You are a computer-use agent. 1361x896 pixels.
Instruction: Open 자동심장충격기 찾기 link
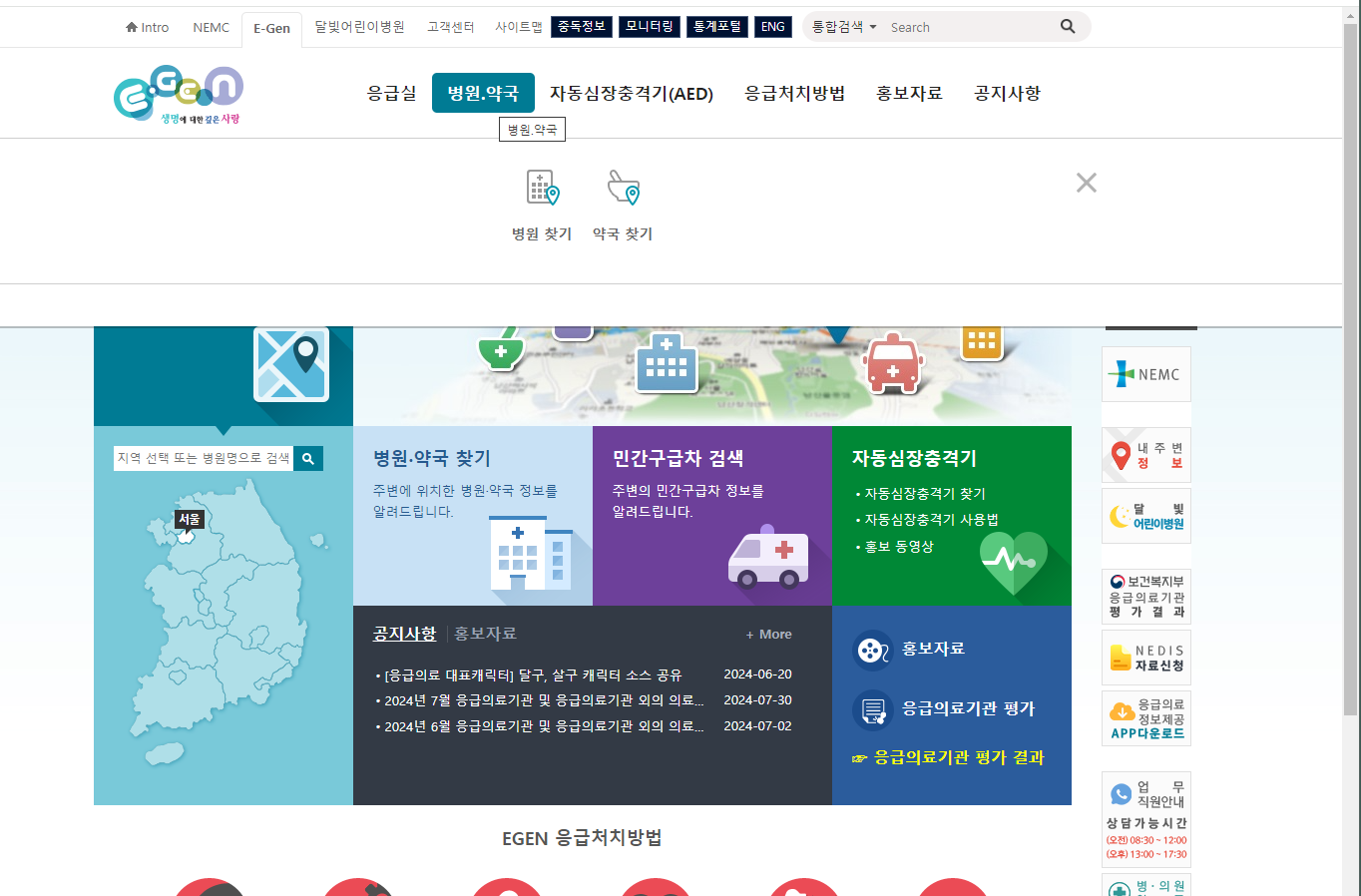pos(925,494)
